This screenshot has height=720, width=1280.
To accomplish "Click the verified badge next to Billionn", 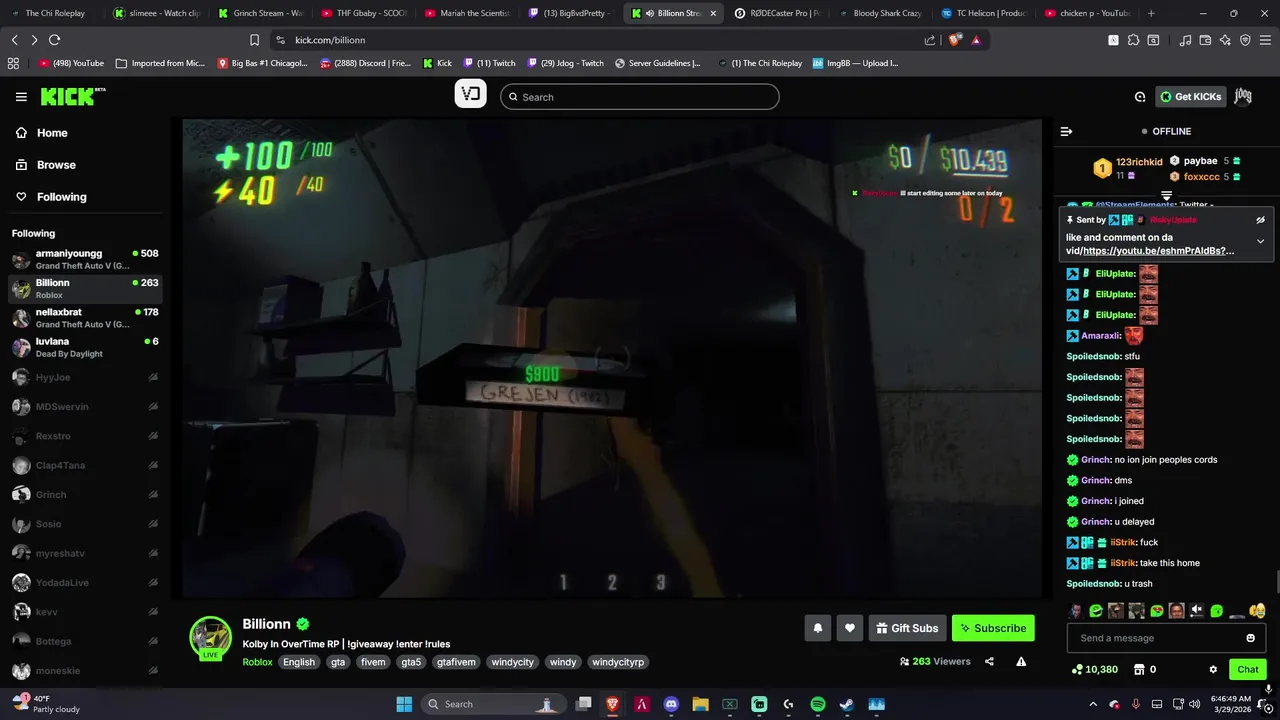I will click(303, 624).
